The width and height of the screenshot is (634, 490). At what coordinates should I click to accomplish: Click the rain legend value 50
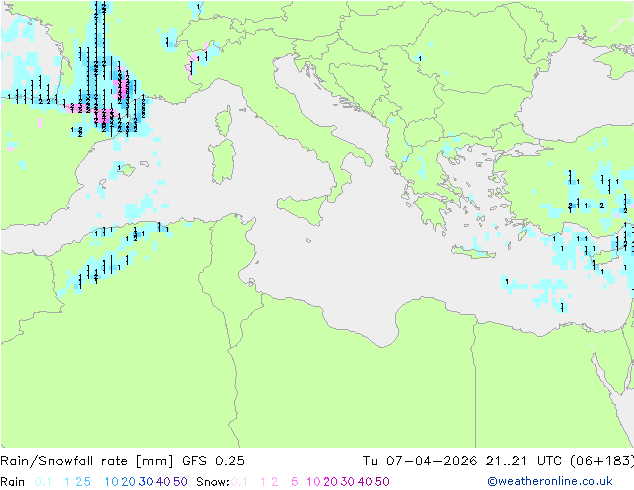point(180,482)
